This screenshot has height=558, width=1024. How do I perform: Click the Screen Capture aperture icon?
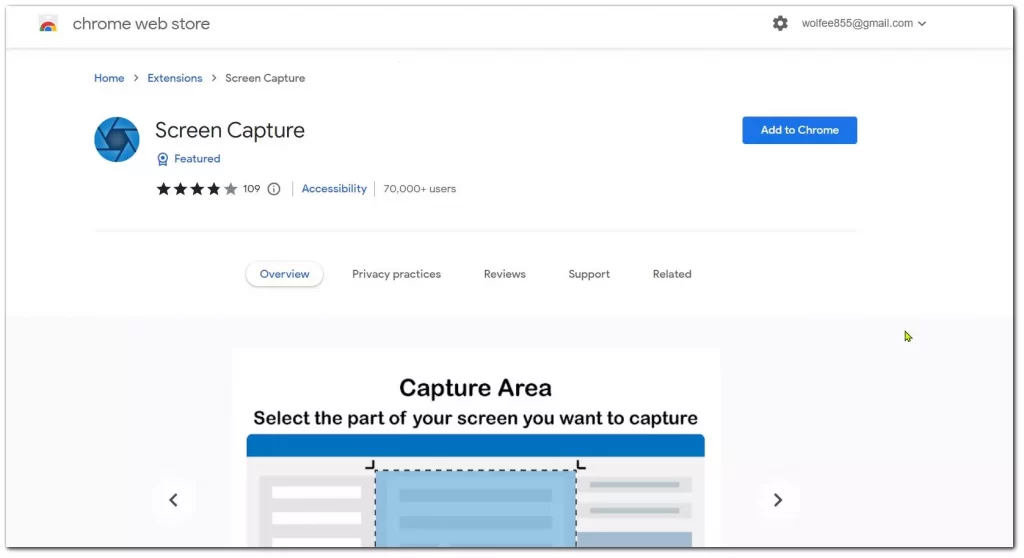click(x=117, y=139)
